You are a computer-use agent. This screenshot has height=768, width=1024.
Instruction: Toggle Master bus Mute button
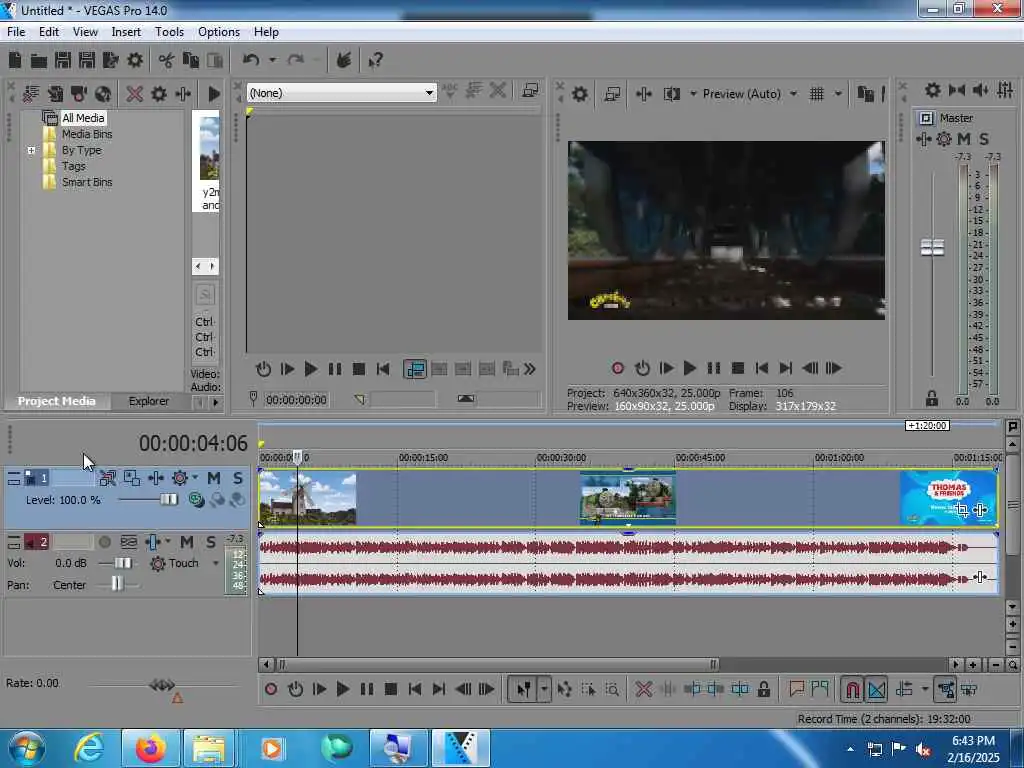[x=964, y=138]
